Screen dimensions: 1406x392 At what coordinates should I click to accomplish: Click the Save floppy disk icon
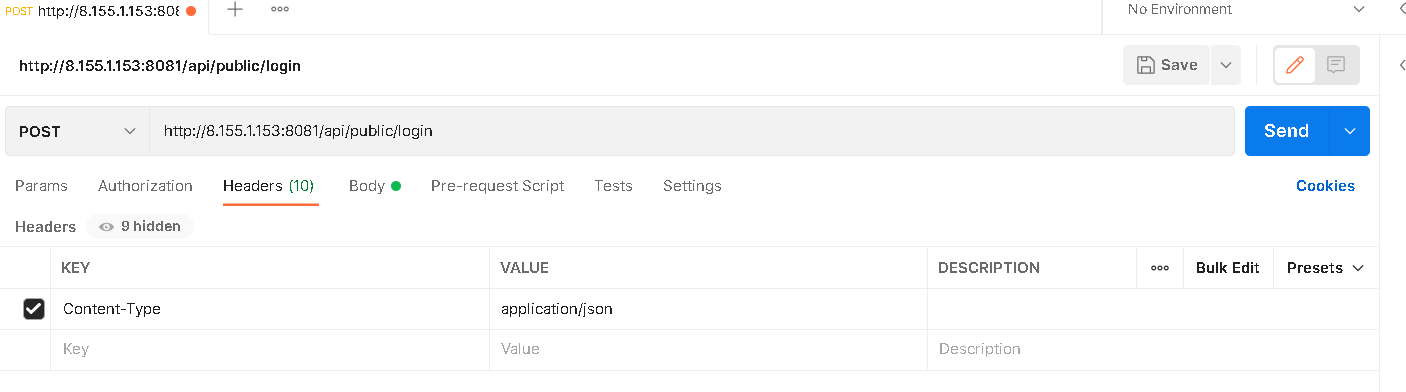(x=1145, y=65)
